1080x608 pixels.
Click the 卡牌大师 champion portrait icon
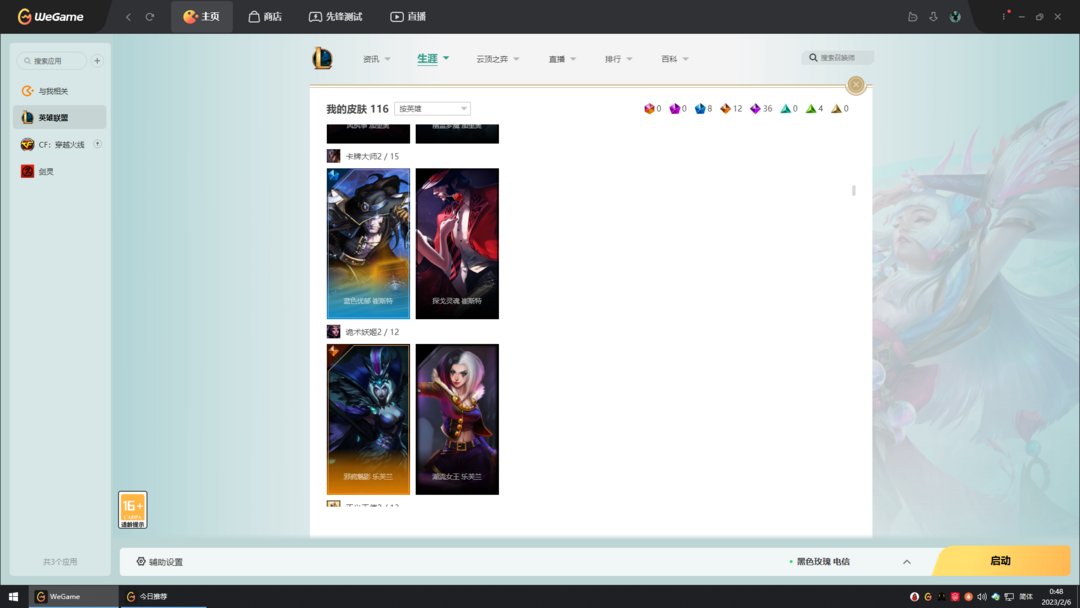[x=333, y=156]
